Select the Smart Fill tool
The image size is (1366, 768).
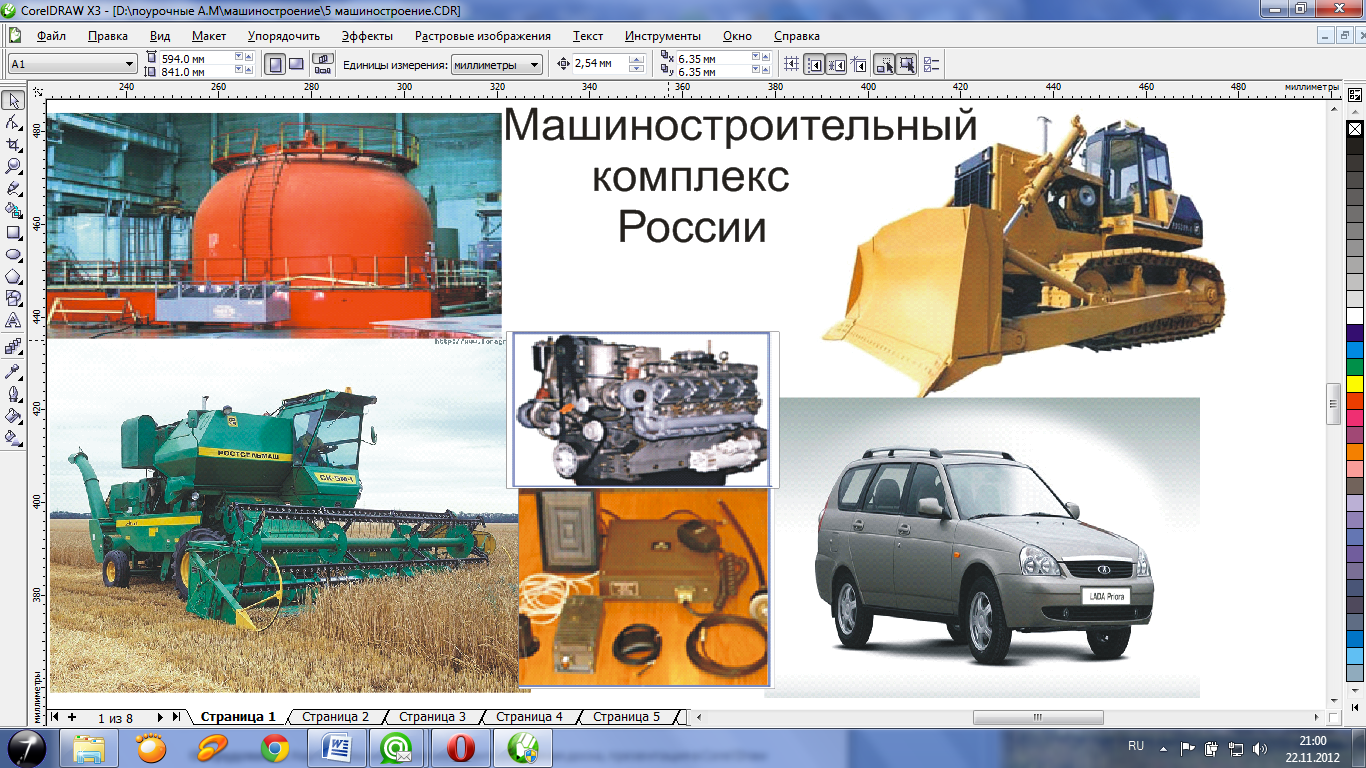click(14, 210)
